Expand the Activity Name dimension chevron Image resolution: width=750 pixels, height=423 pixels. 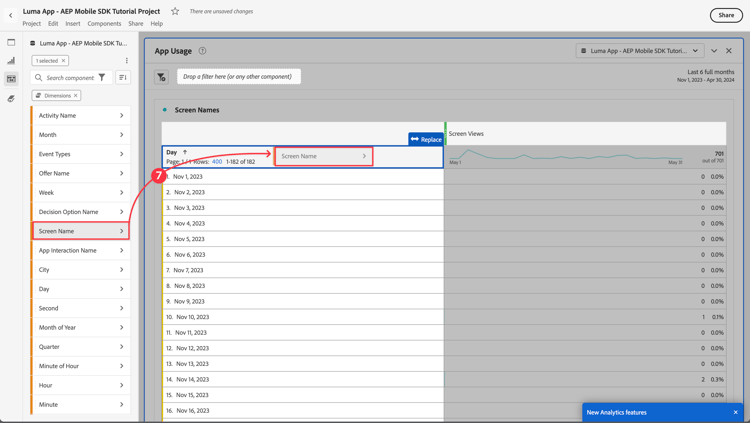click(x=121, y=116)
